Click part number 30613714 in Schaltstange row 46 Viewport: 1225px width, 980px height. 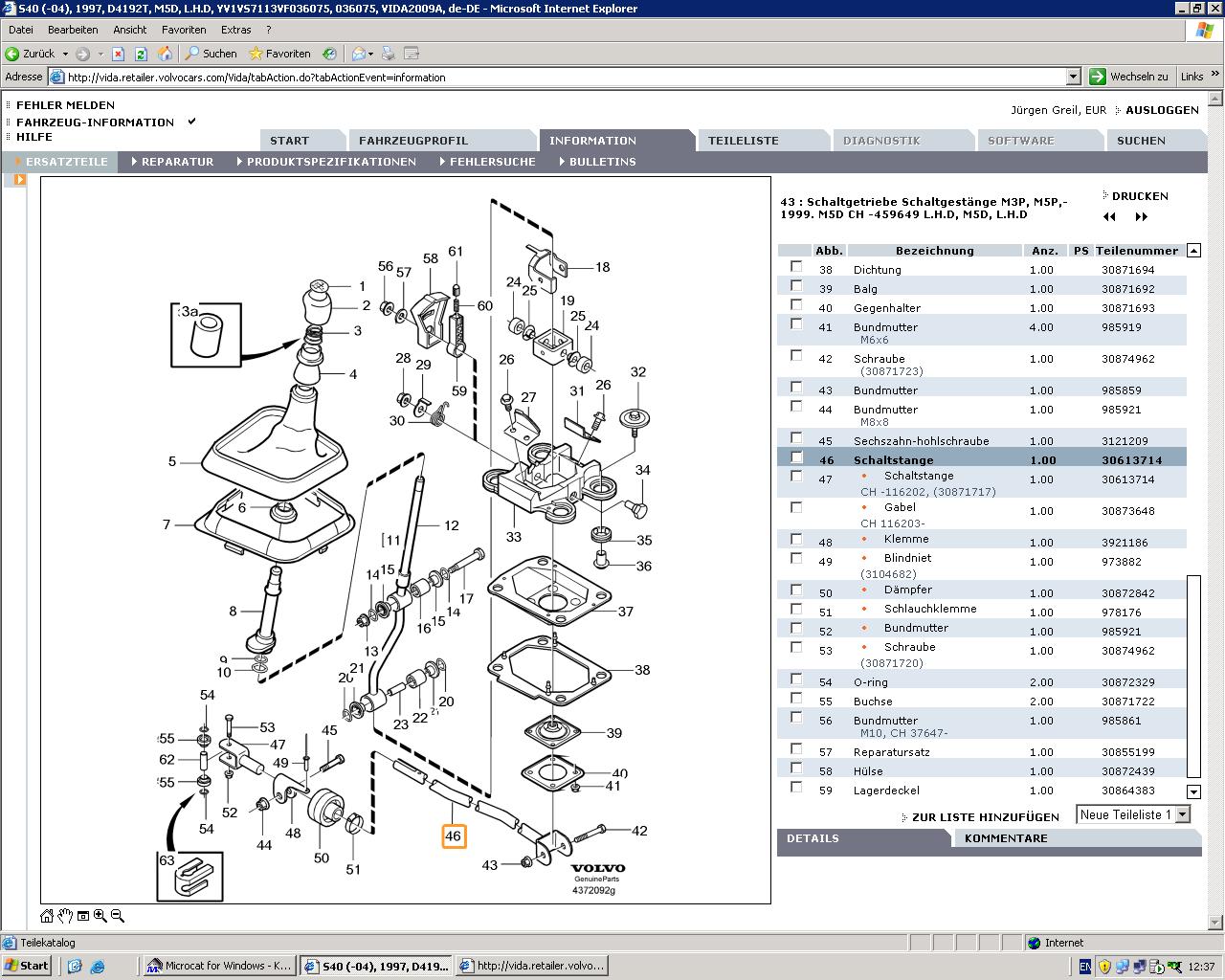point(1131,460)
